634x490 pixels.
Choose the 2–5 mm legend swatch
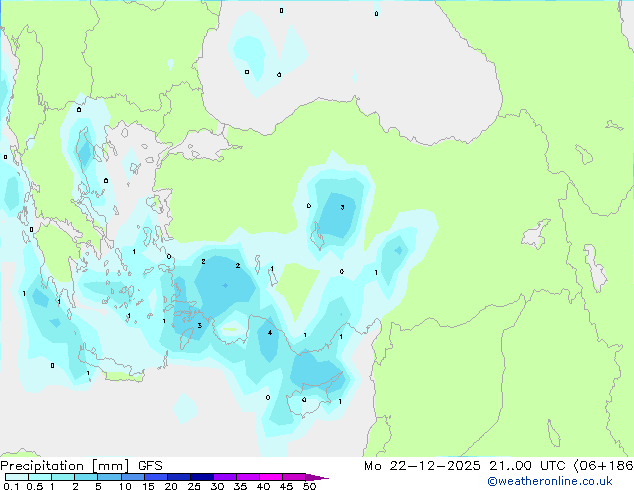click(x=86, y=477)
